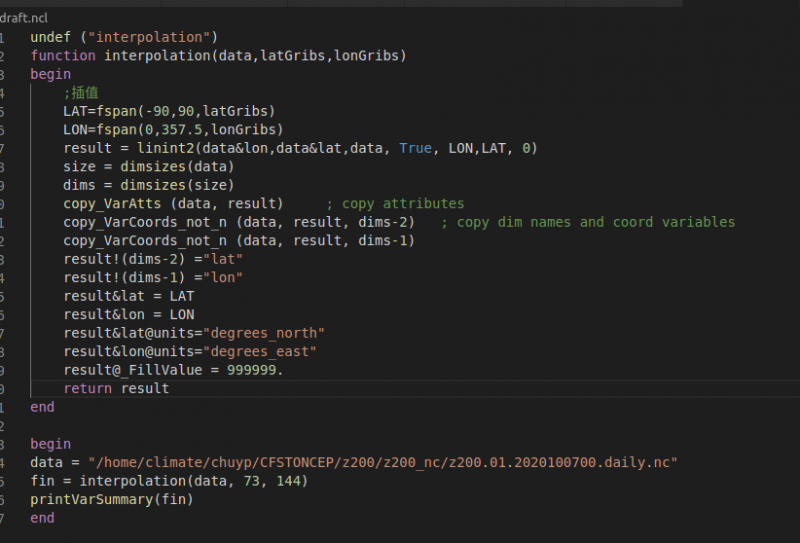
Task: Click the LAT=fspan(-90,90,latGribs) line
Action: coord(168,111)
